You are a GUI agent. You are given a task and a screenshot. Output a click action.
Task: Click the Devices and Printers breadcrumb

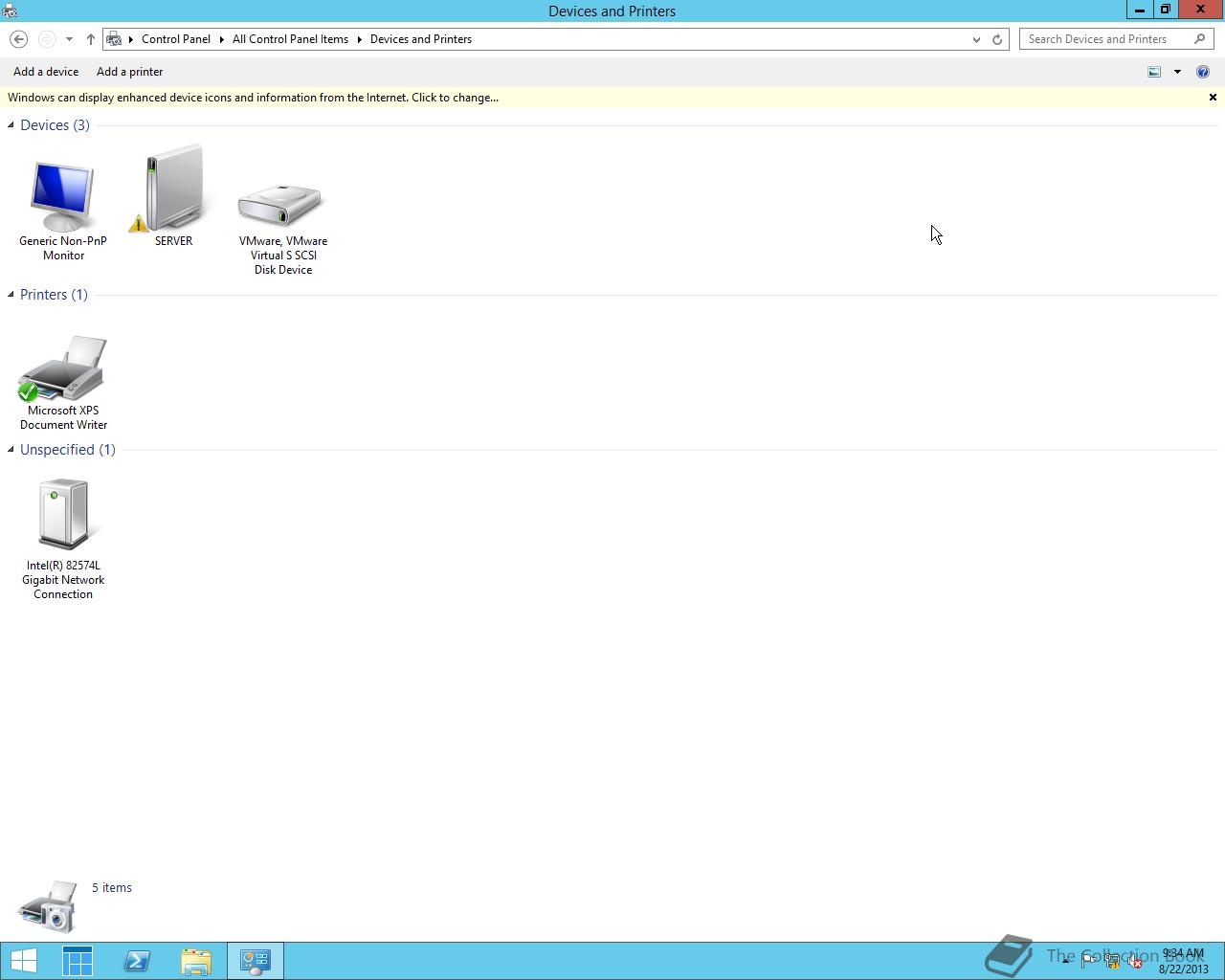pyautogui.click(x=421, y=39)
